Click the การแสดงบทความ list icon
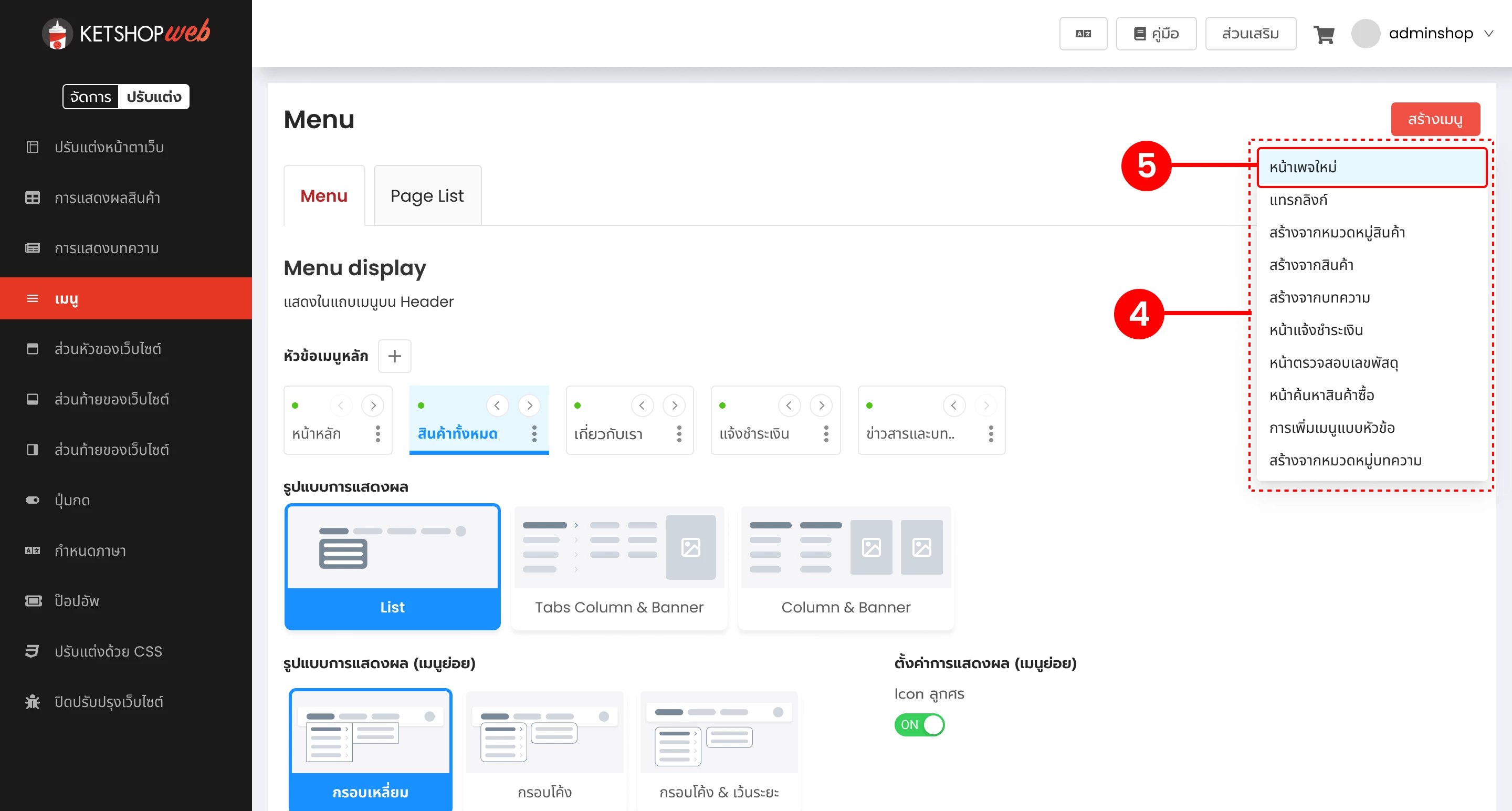The image size is (1512, 811). 32,248
